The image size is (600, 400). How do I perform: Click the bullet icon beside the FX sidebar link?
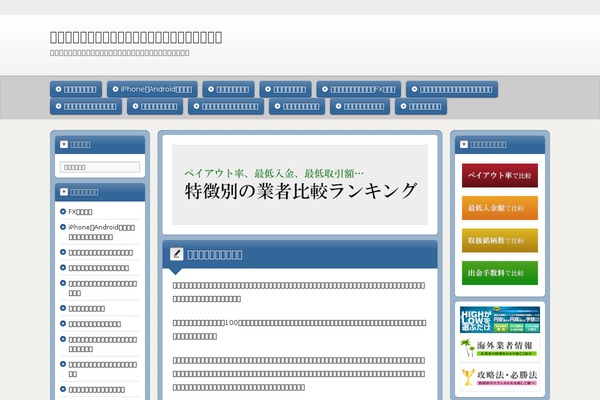click(63, 211)
